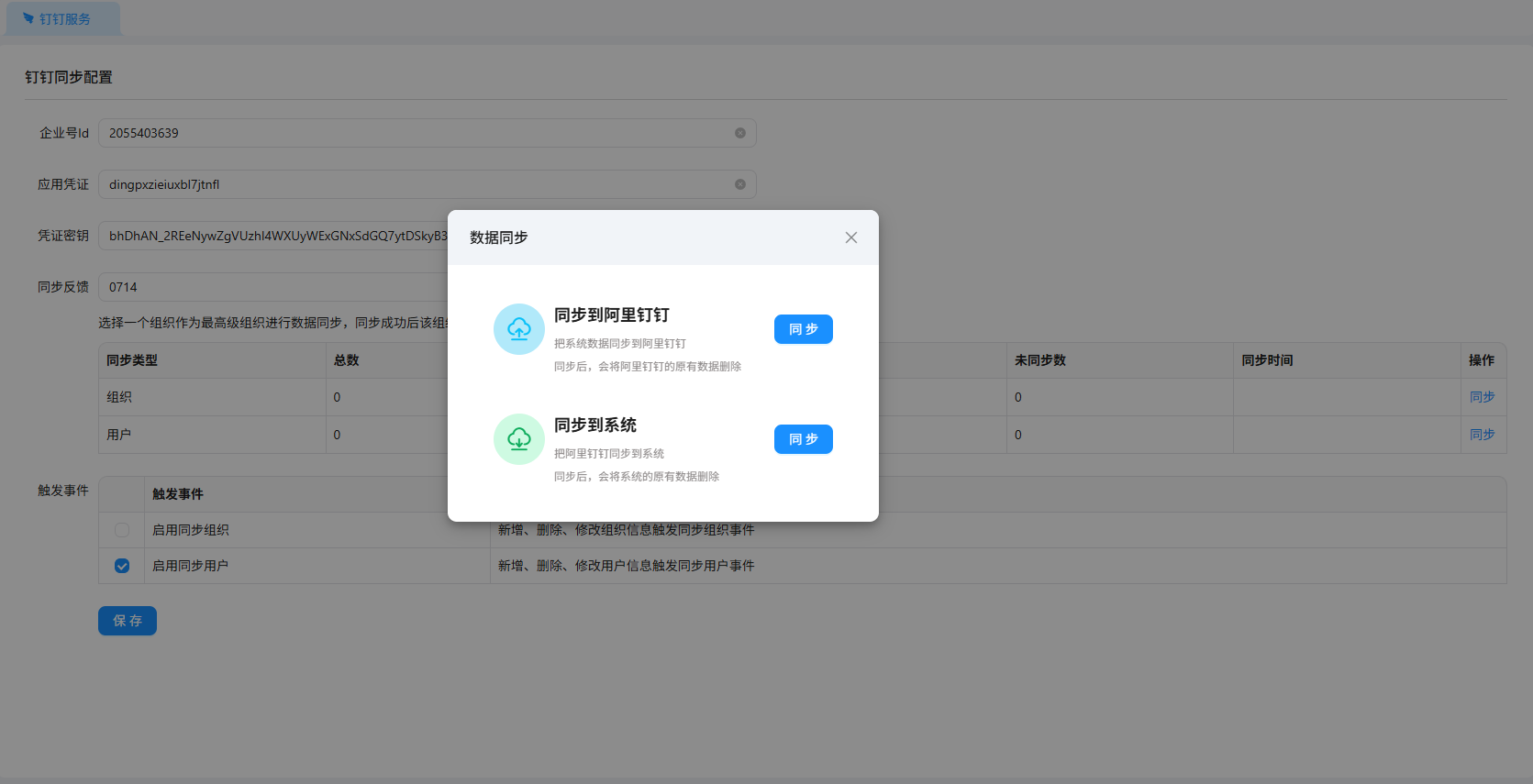Click the 启用同步用户 row label

tap(191, 566)
